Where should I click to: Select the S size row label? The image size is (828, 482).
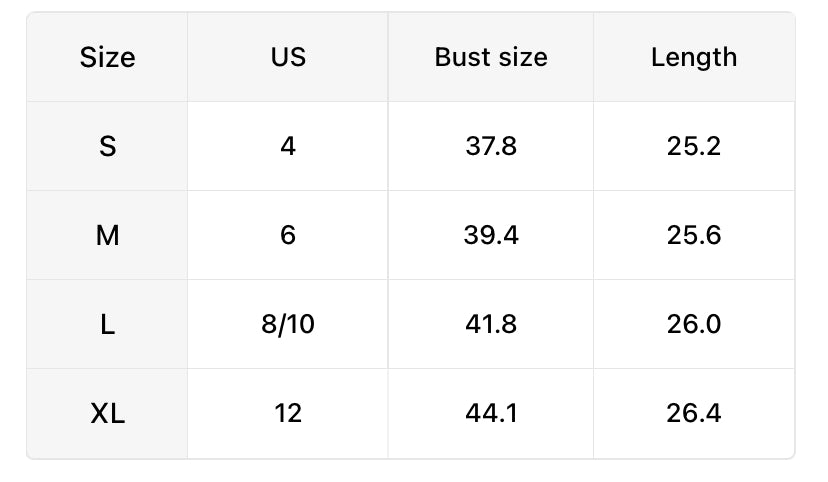[x=107, y=146]
